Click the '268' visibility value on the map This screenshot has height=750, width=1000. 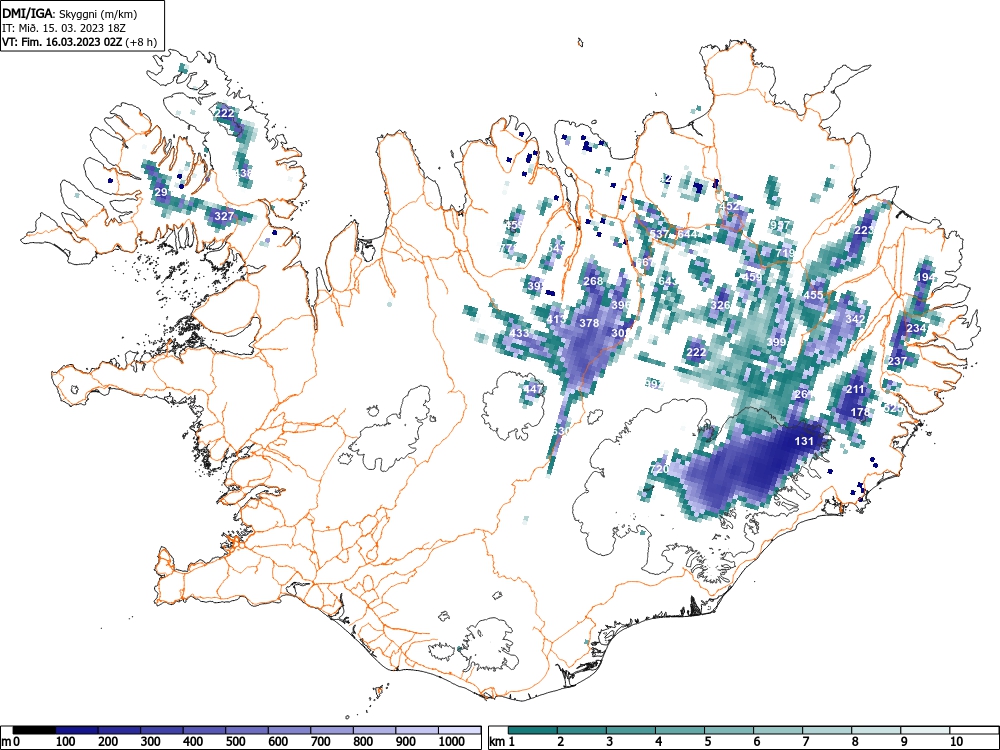point(593,281)
